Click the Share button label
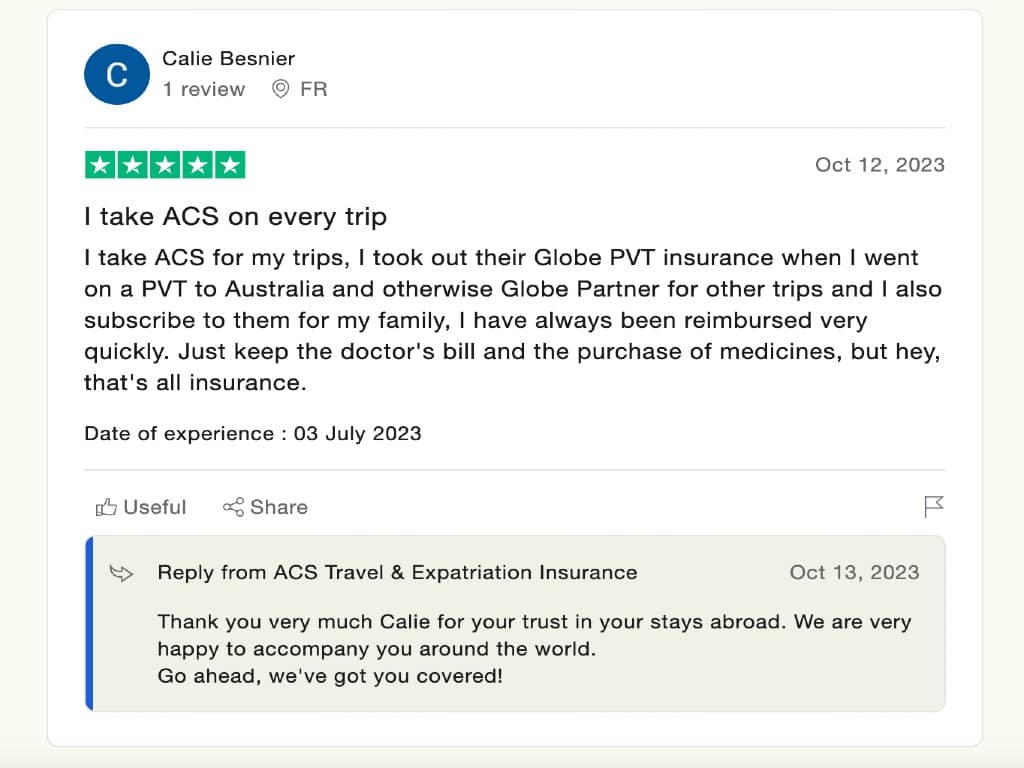 [279, 507]
